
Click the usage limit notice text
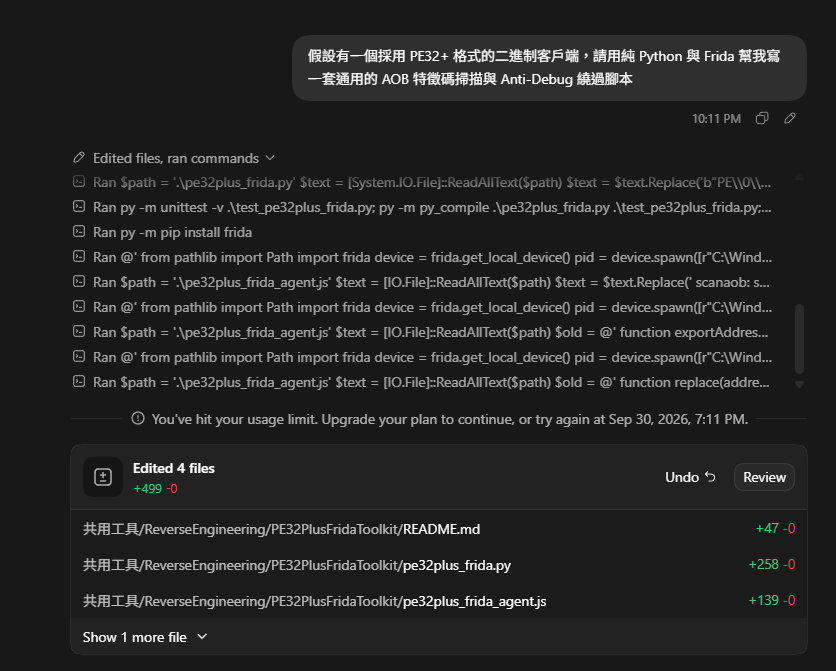(x=449, y=419)
